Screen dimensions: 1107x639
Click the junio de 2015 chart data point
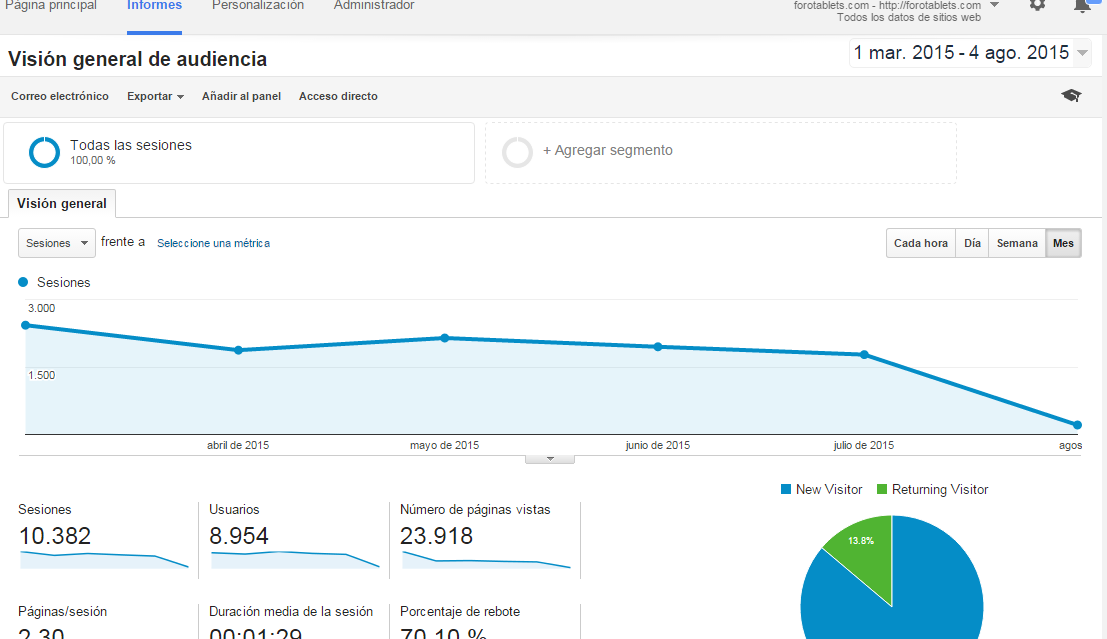(x=658, y=347)
